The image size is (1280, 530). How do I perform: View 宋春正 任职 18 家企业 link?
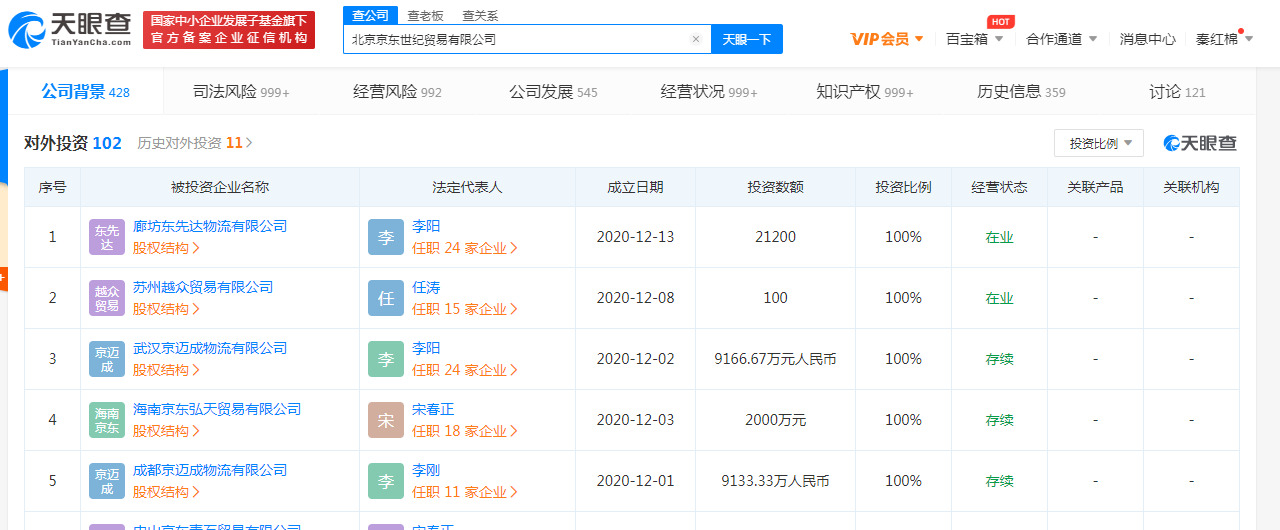[465, 431]
